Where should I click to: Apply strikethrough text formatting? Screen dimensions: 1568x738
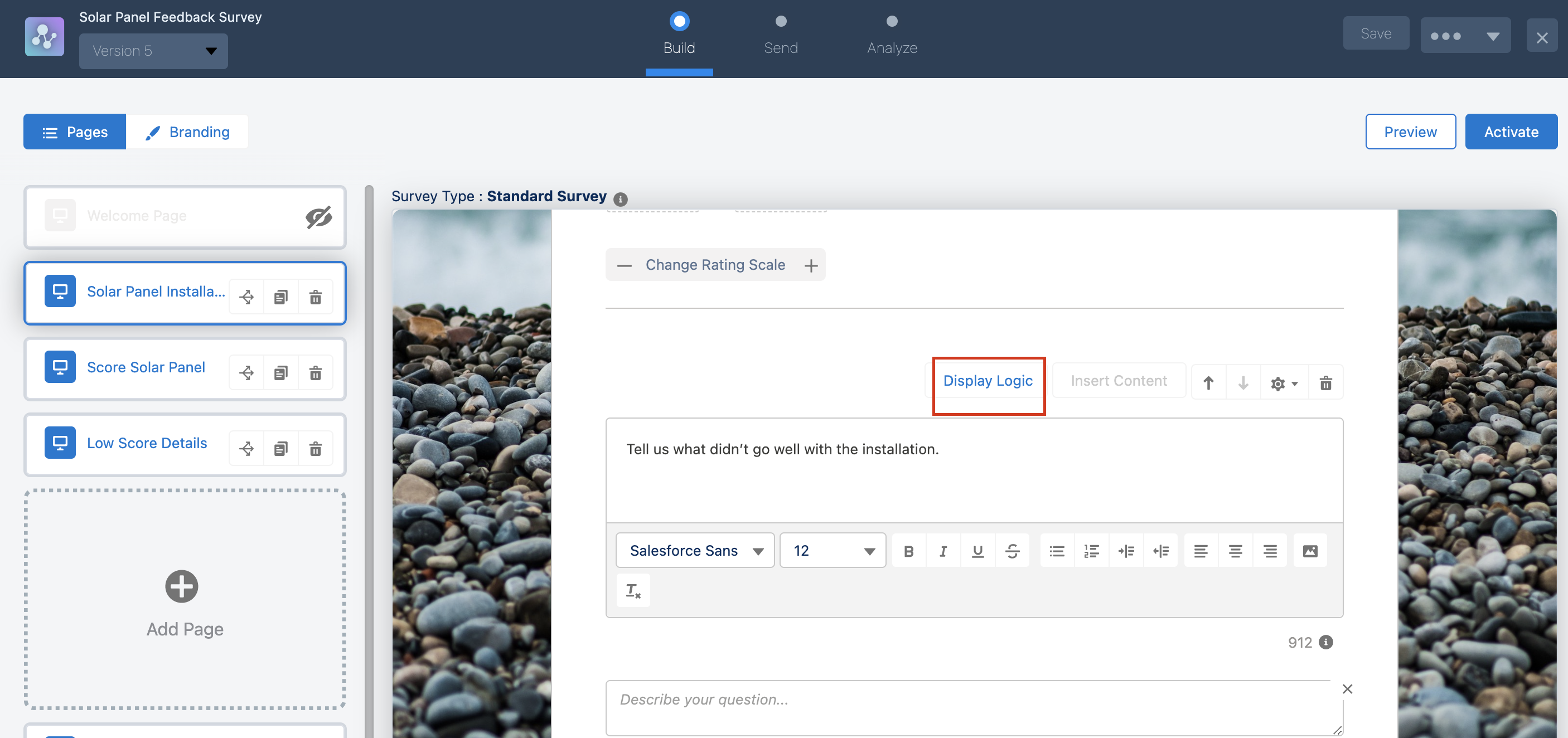(x=1012, y=551)
